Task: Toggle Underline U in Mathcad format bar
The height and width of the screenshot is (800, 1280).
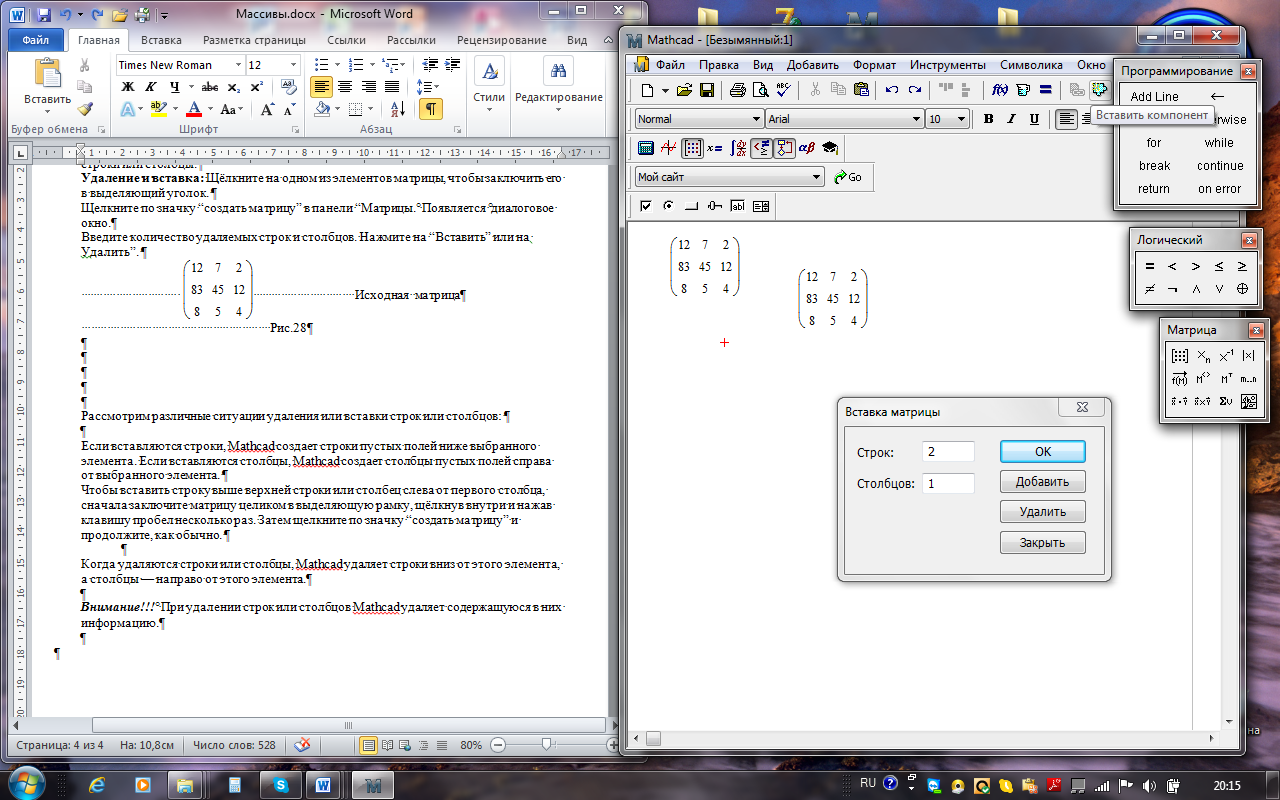Action: [1034, 119]
